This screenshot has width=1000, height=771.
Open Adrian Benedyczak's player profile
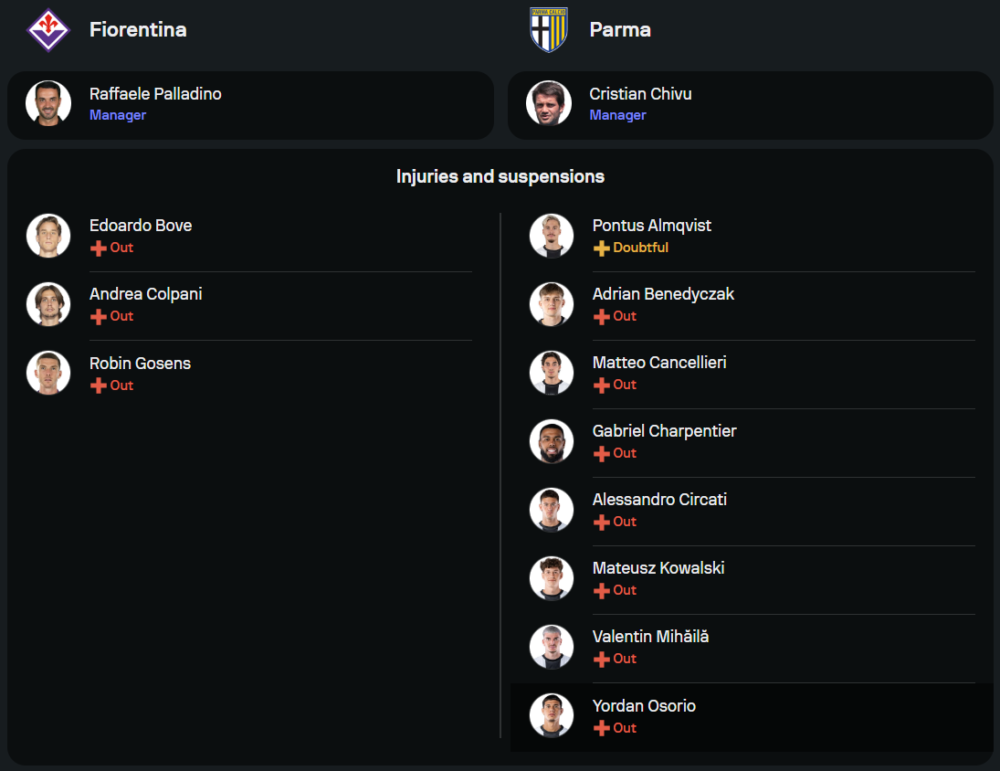(663, 295)
